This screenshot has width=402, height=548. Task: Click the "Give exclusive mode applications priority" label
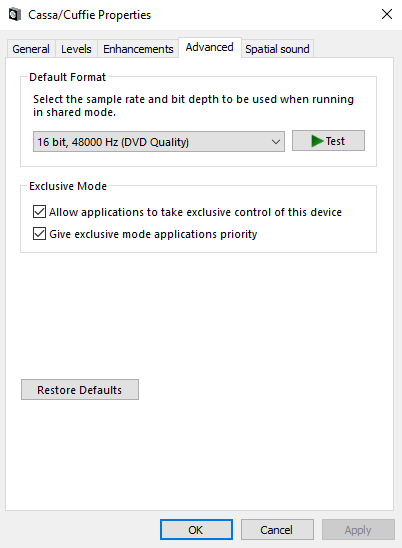[x=153, y=234]
